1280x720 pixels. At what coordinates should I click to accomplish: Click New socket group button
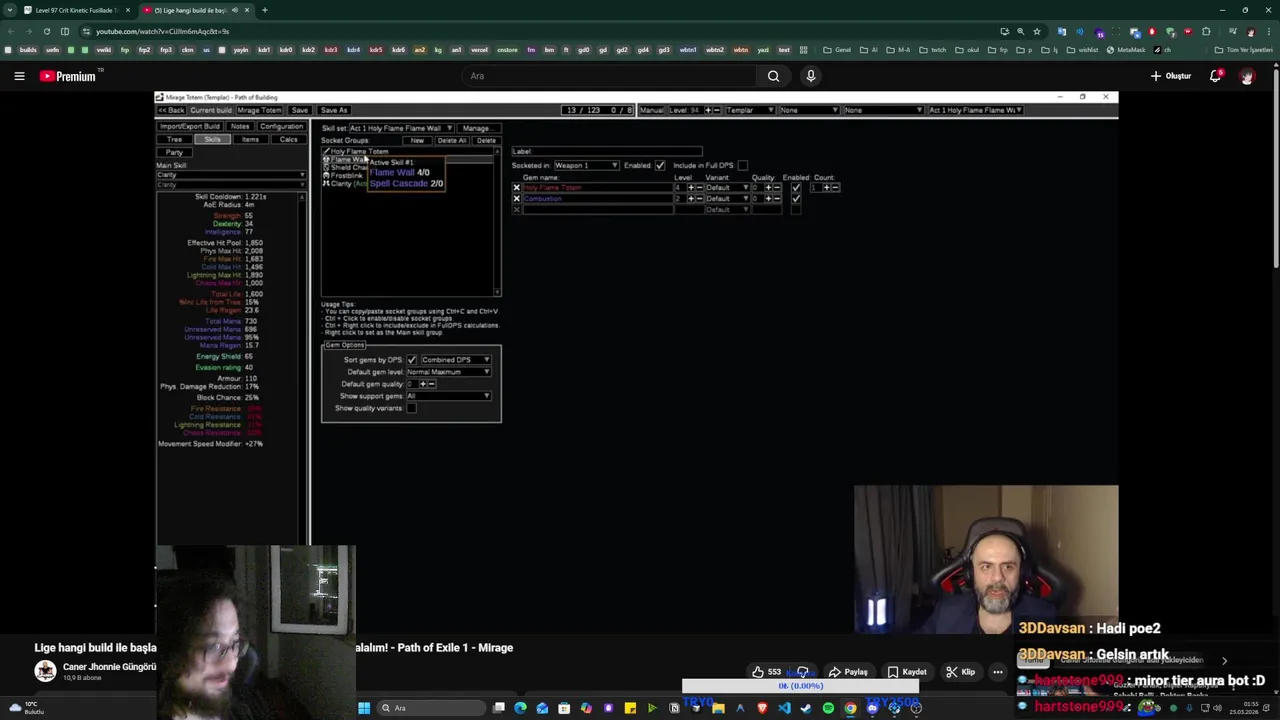tap(417, 140)
